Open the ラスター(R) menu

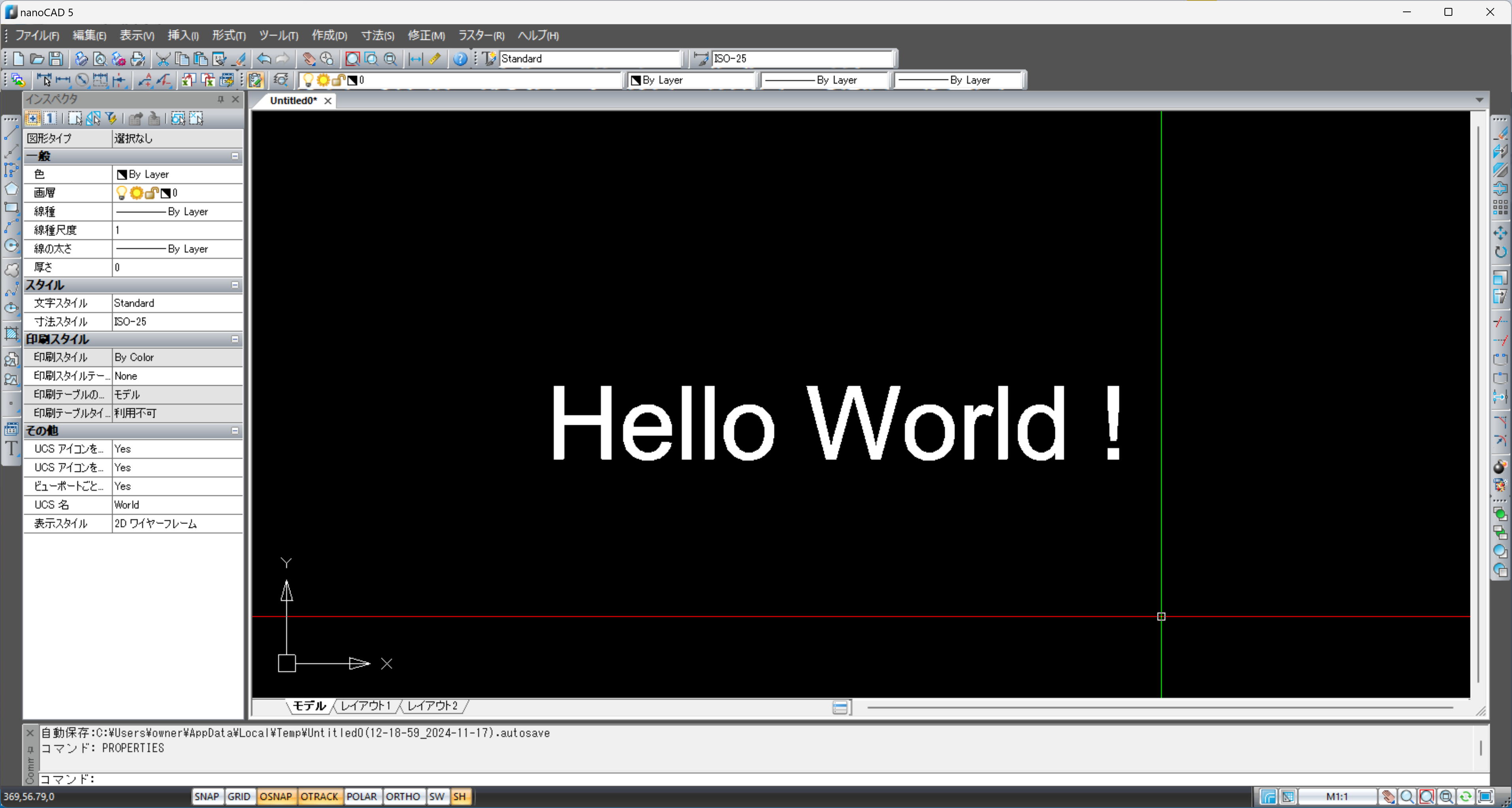(481, 35)
